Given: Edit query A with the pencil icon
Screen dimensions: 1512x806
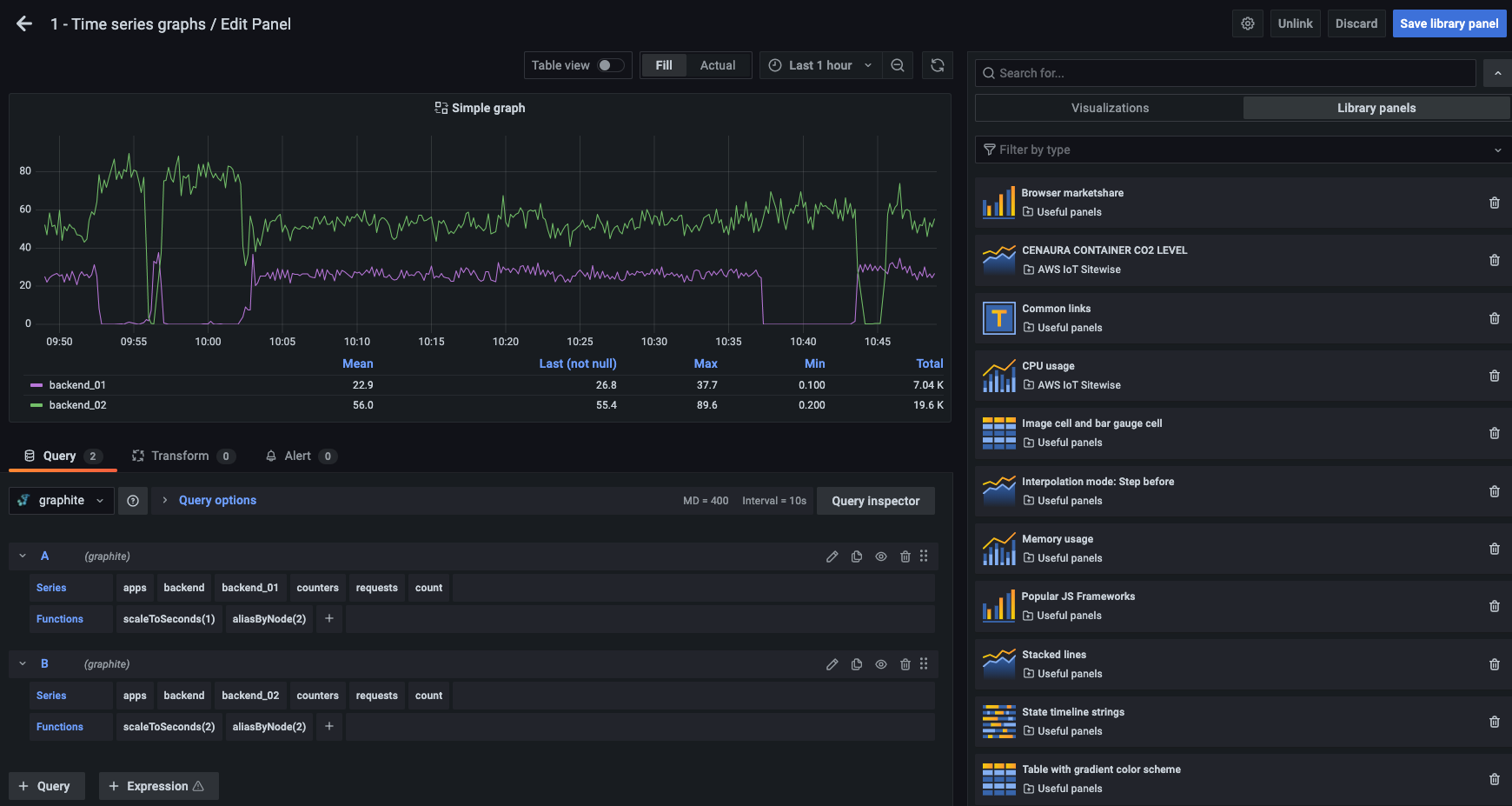Looking at the screenshot, I should coord(832,556).
